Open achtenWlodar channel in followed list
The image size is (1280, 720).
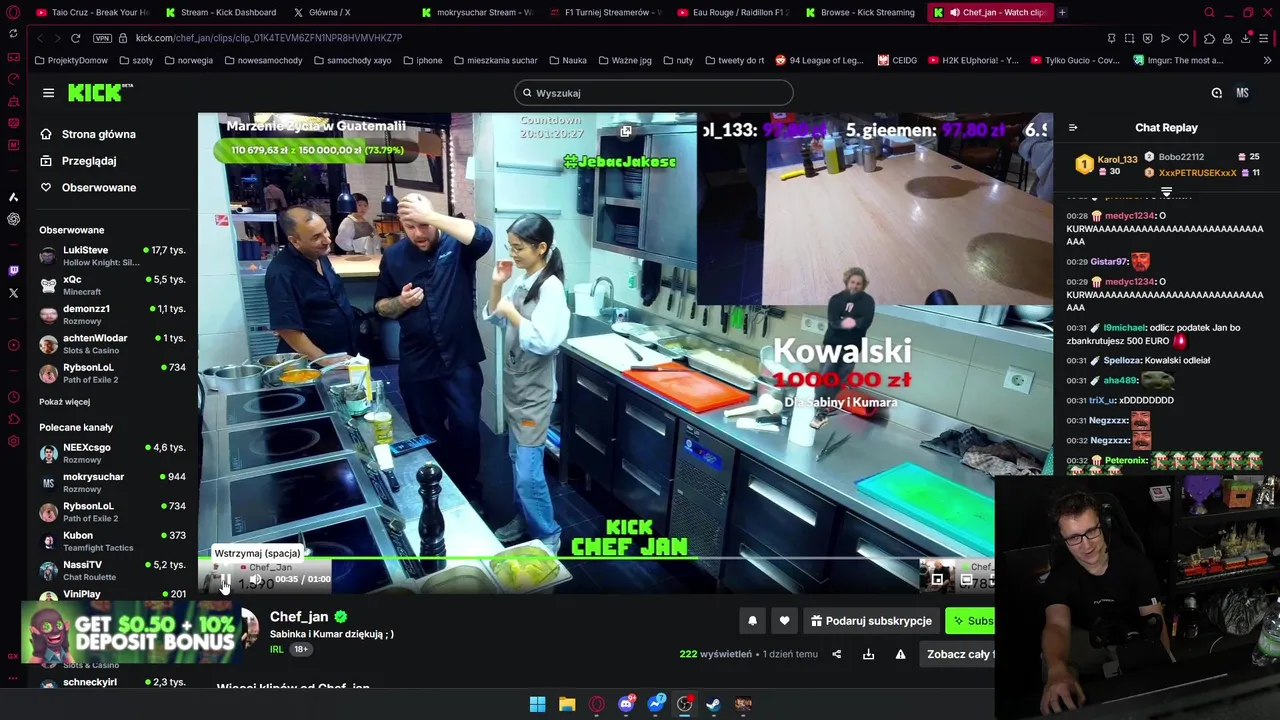coord(112,344)
